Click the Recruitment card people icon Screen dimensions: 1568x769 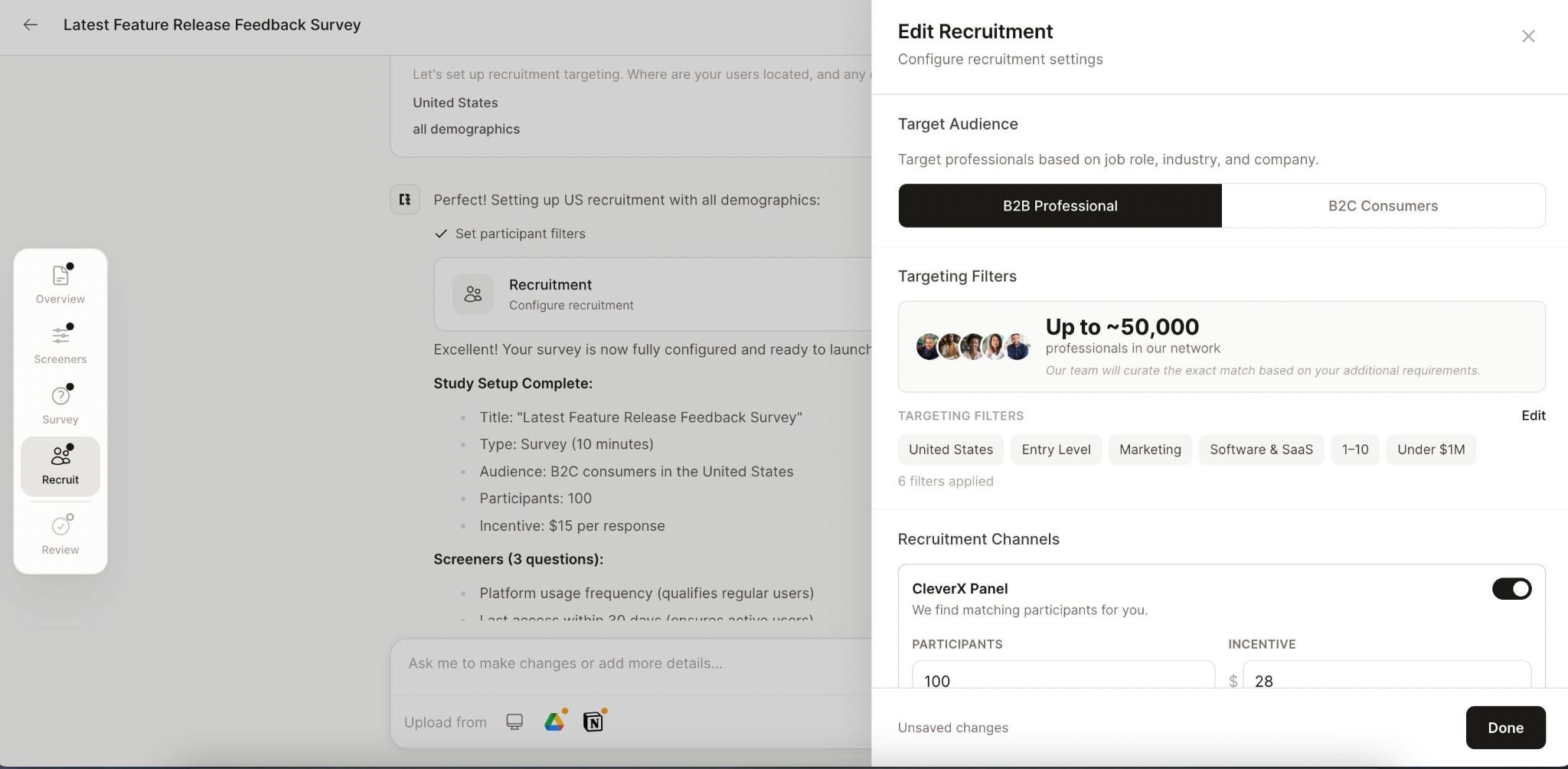[x=472, y=294]
